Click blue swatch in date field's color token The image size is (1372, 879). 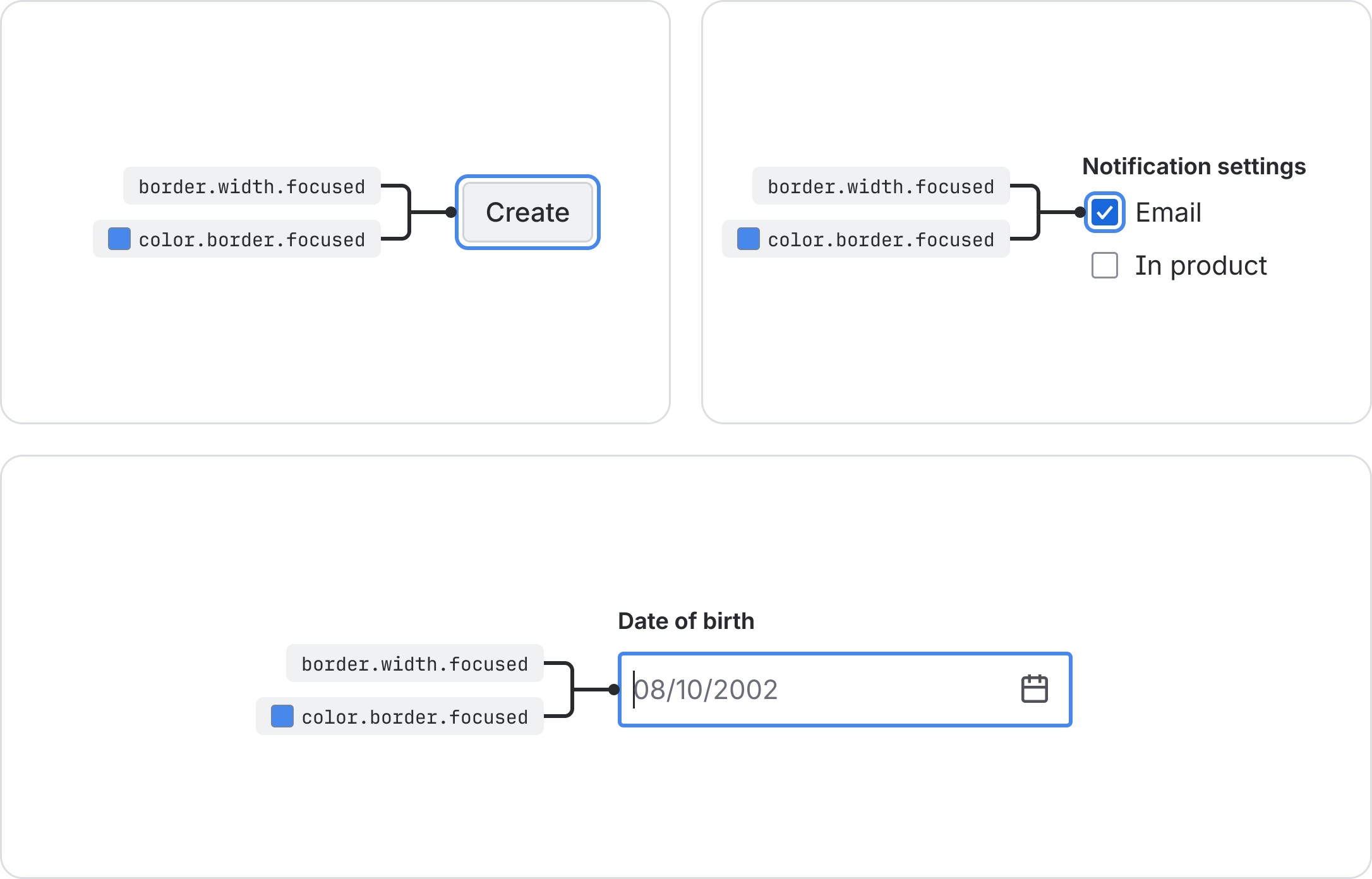click(282, 717)
